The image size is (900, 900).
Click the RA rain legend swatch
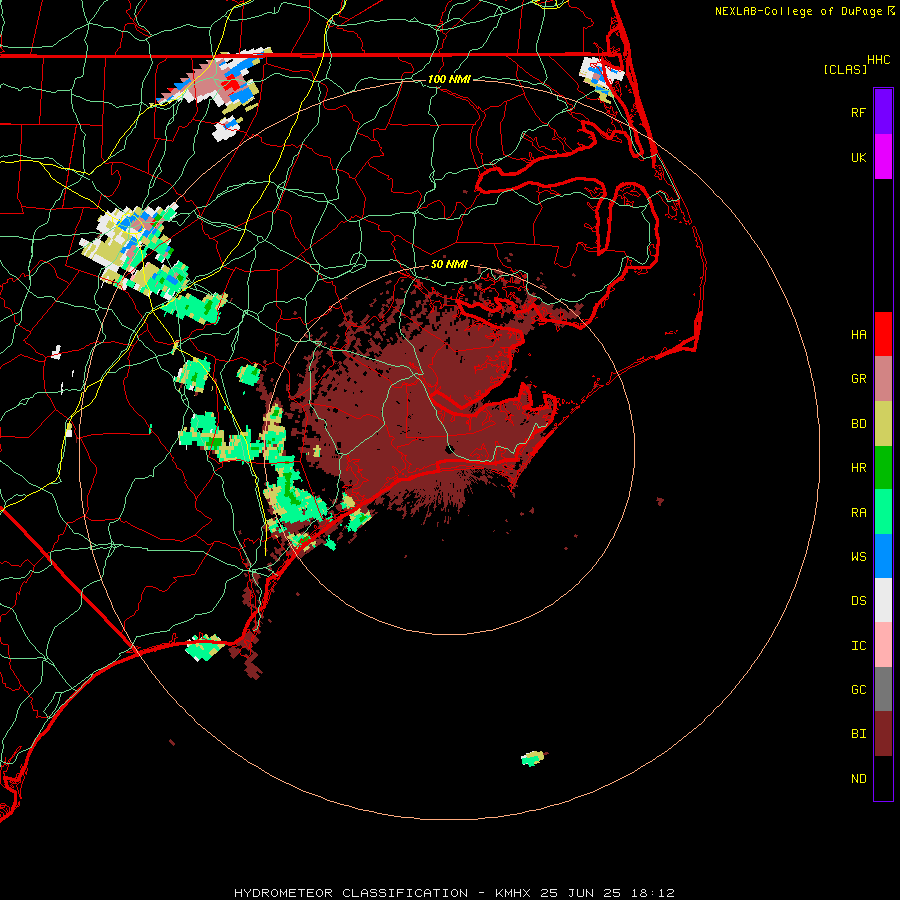(883, 512)
